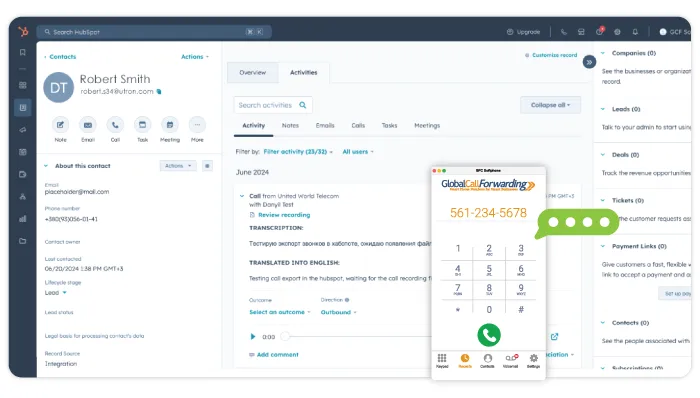Screen dimensions: 700x398
Task: Open Filter activity (23/32) dropdown
Action: coord(298,152)
